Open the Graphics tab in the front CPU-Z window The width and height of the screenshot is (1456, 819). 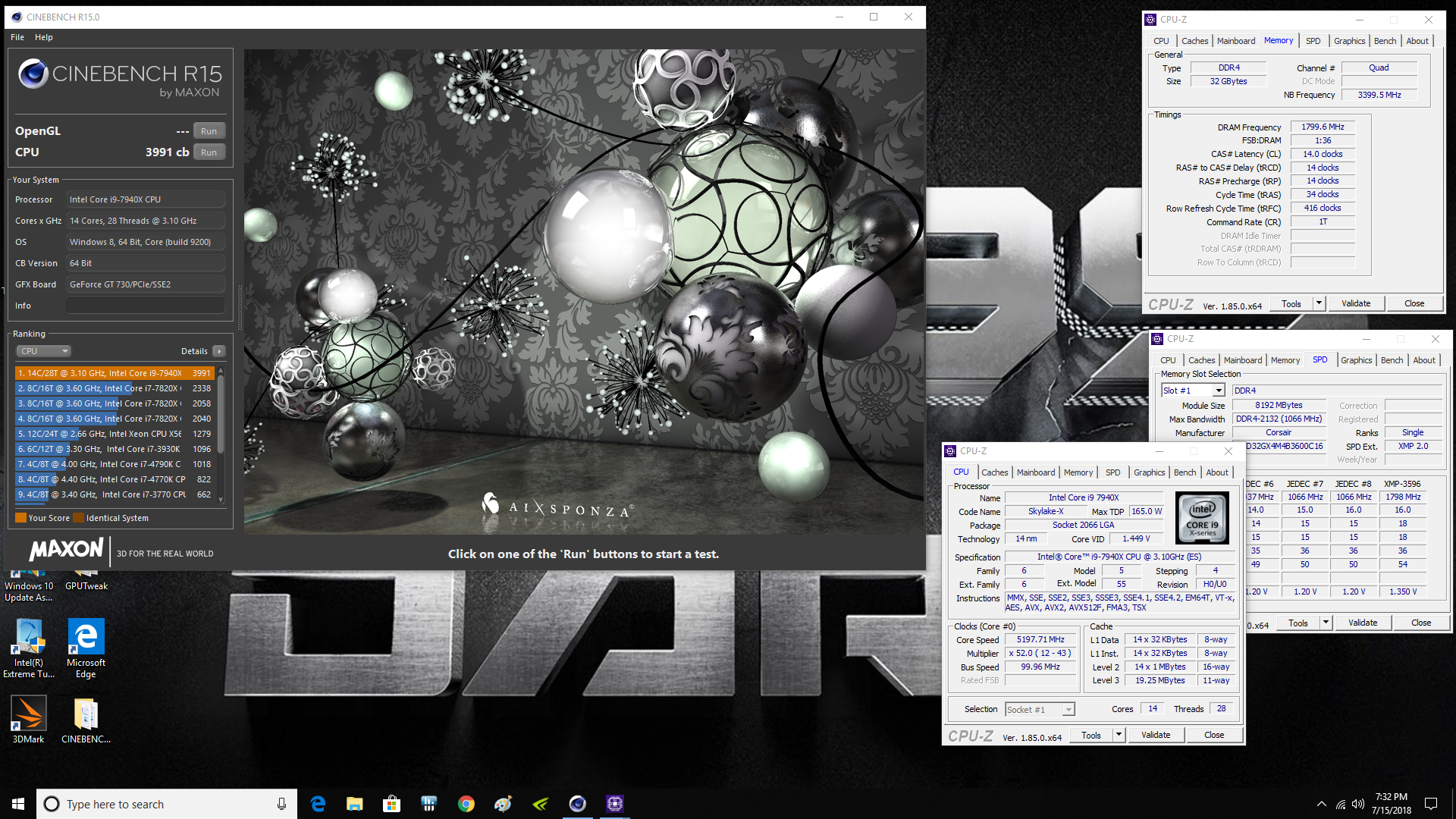pyautogui.click(x=1149, y=472)
